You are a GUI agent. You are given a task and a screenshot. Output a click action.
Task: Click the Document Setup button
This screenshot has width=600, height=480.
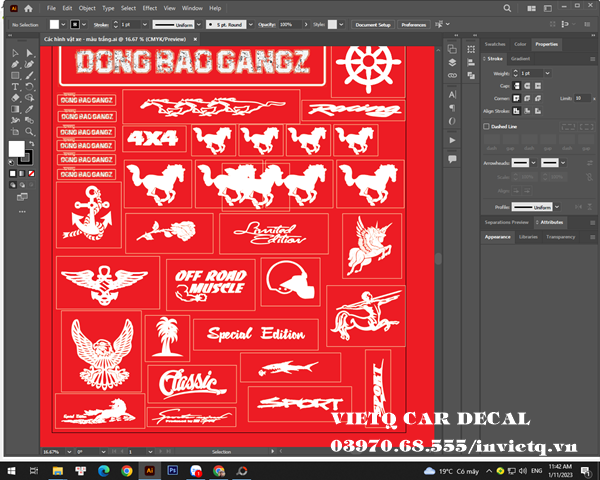coord(372,23)
